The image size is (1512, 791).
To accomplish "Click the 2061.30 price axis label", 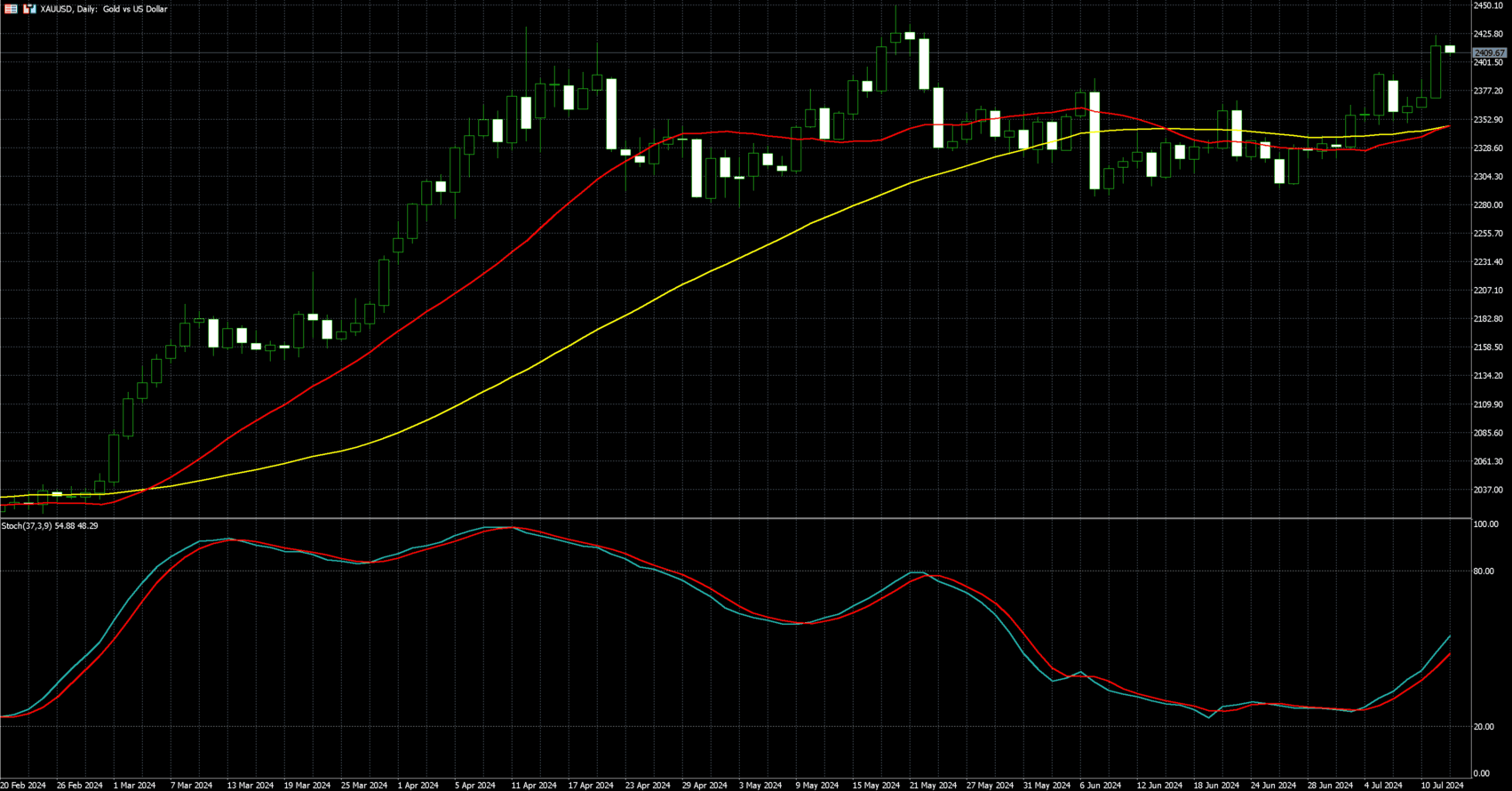I will click(x=1488, y=462).
